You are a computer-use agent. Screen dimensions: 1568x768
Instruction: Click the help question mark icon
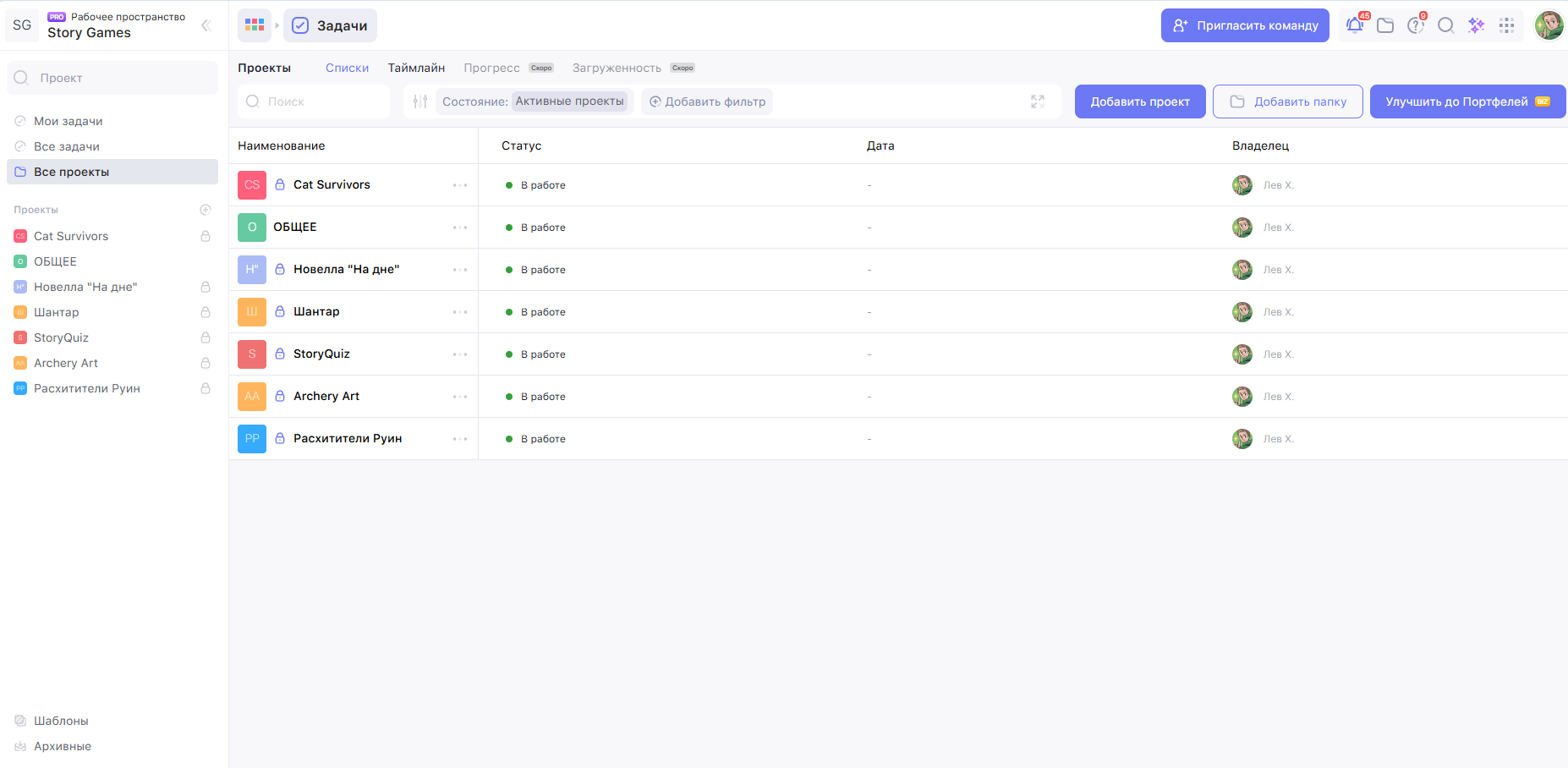pos(1415,25)
